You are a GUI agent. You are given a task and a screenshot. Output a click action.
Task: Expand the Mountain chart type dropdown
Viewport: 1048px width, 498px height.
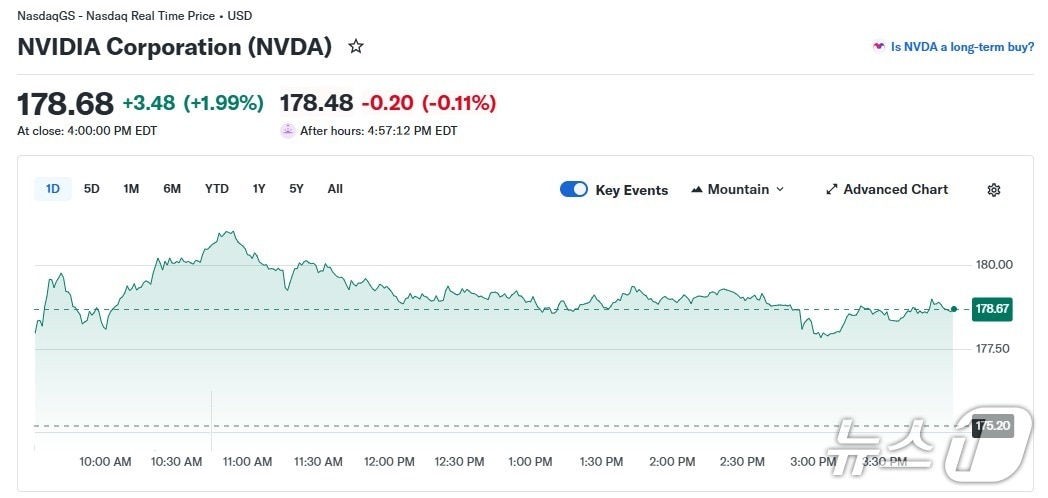(x=780, y=190)
